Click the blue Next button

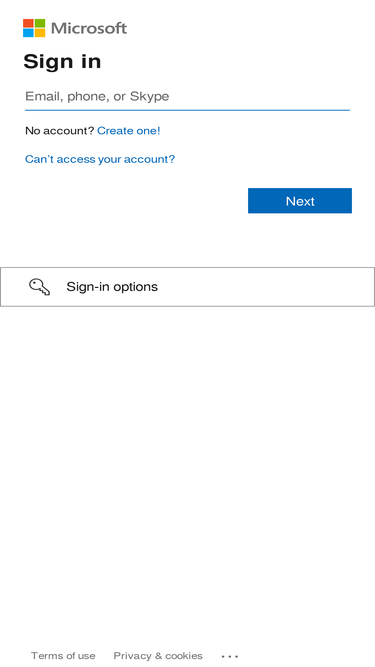tap(300, 201)
